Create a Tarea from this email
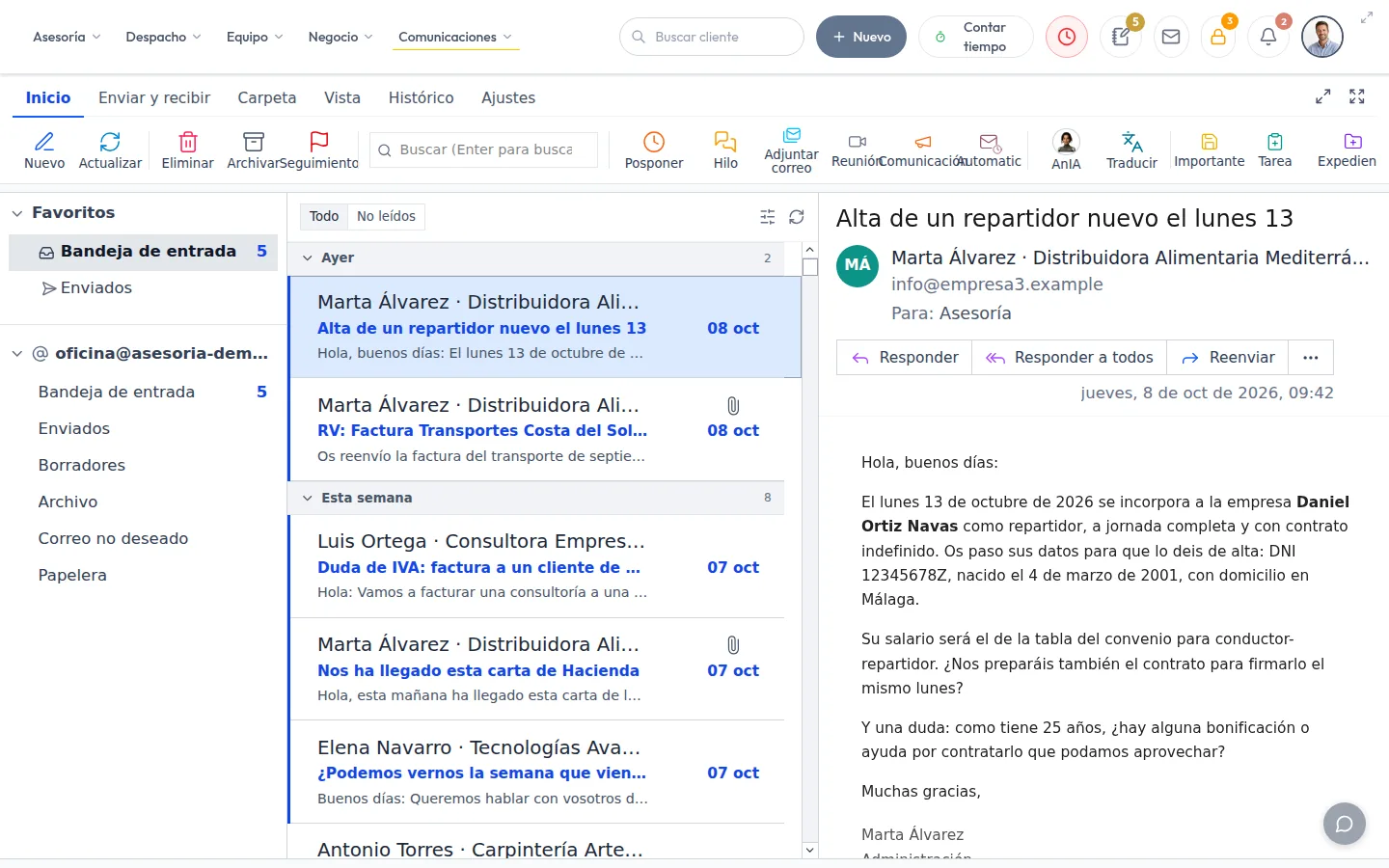 tap(1275, 142)
